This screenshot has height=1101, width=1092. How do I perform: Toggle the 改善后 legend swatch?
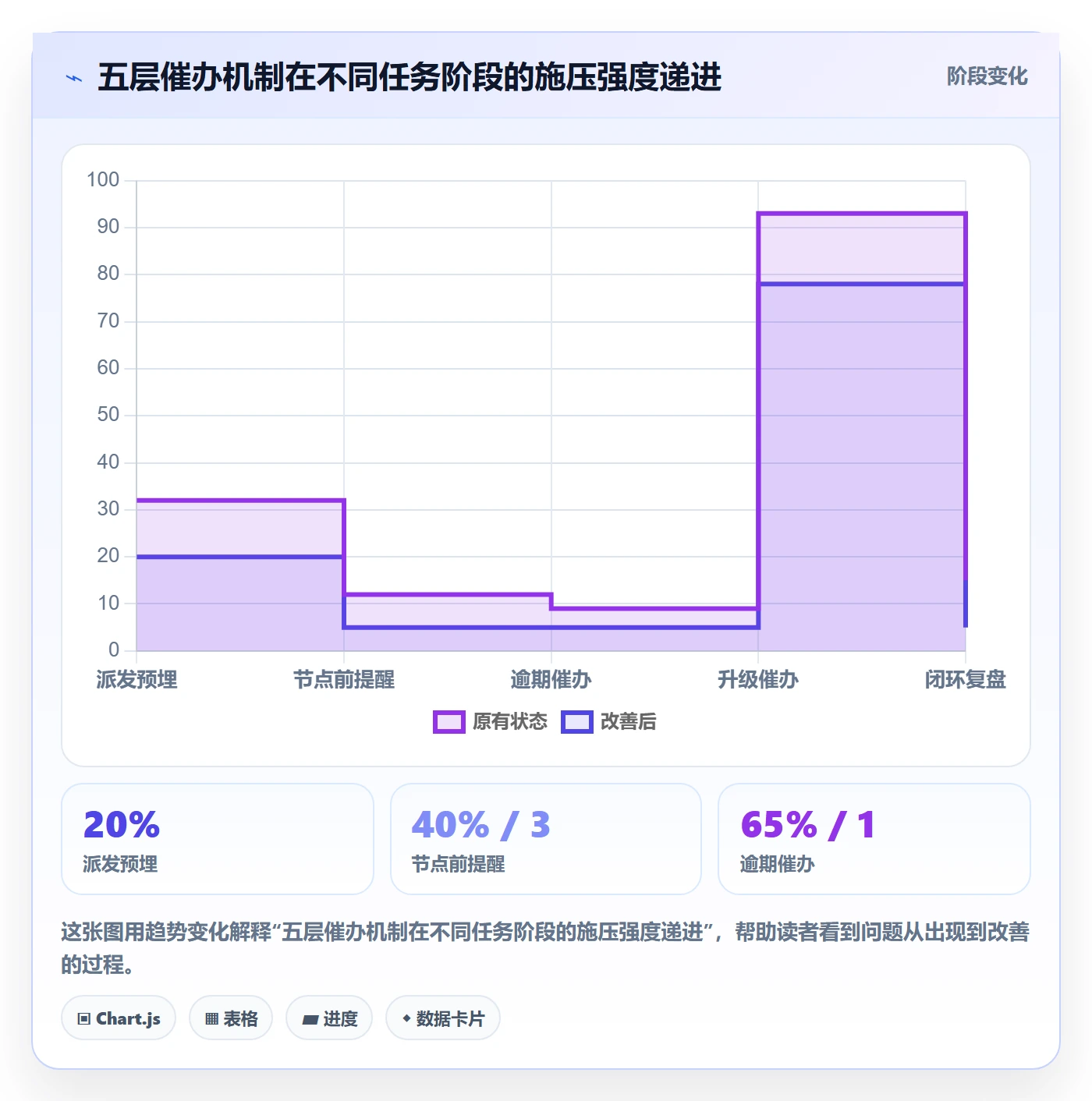pos(577,722)
